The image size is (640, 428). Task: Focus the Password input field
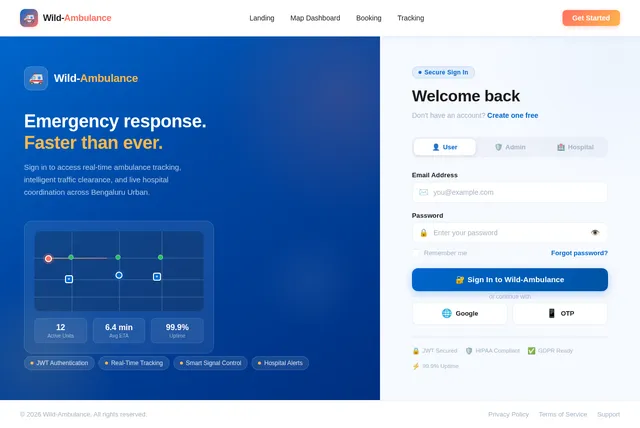[510, 233]
